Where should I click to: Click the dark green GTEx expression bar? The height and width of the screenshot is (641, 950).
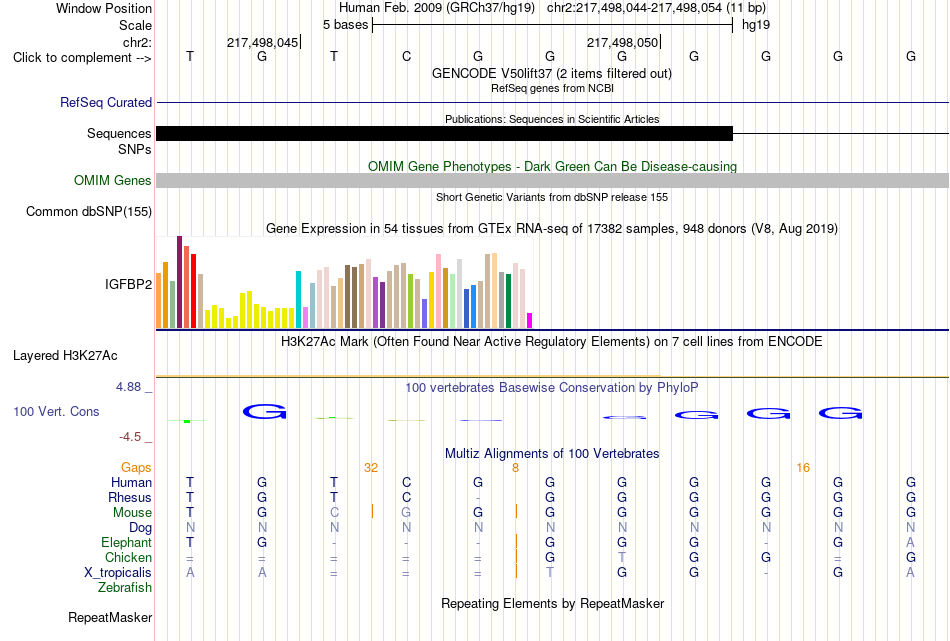(x=508, y=301)
